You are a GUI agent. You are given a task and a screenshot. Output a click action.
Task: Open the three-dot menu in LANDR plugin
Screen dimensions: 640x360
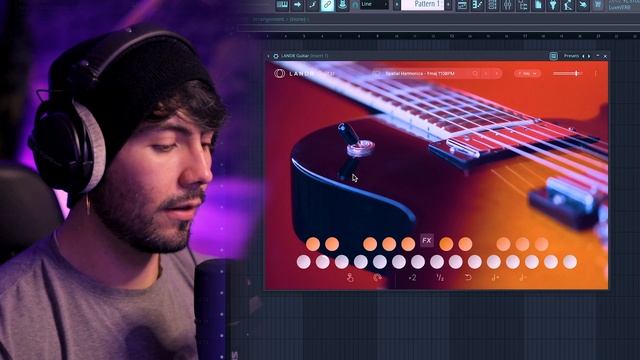click(596, 73)
